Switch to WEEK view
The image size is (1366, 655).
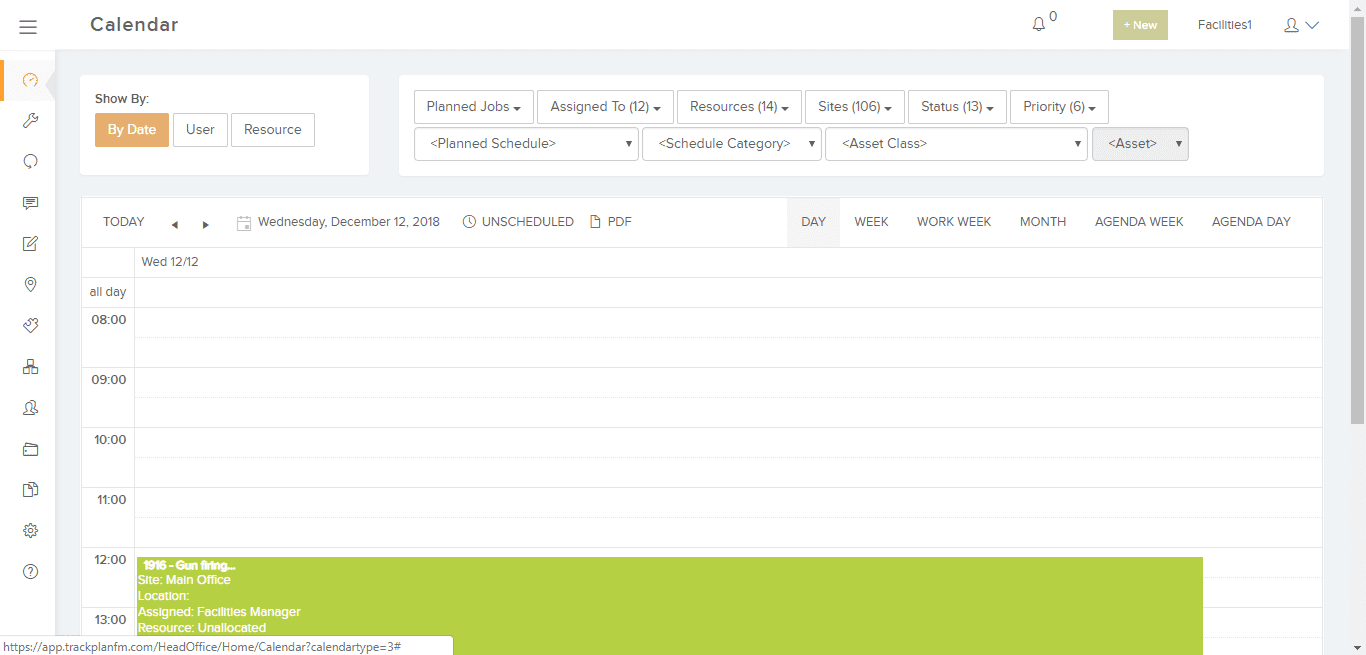coord(871,222)
